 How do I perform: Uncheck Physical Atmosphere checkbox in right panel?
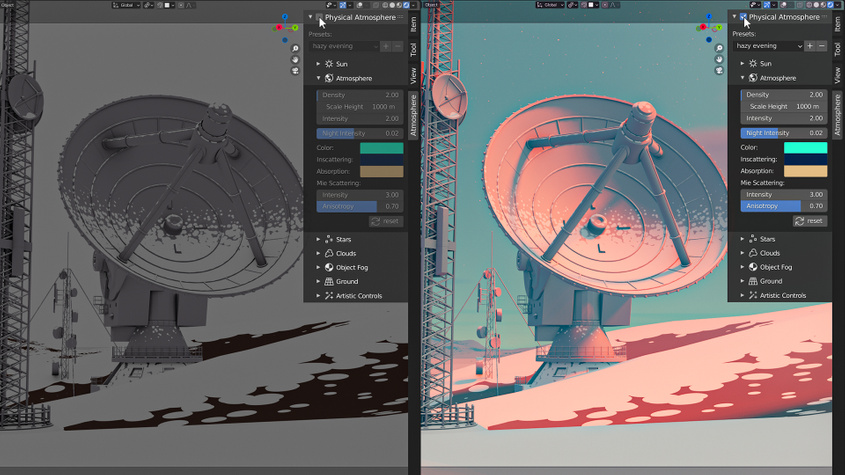[743, 17]
